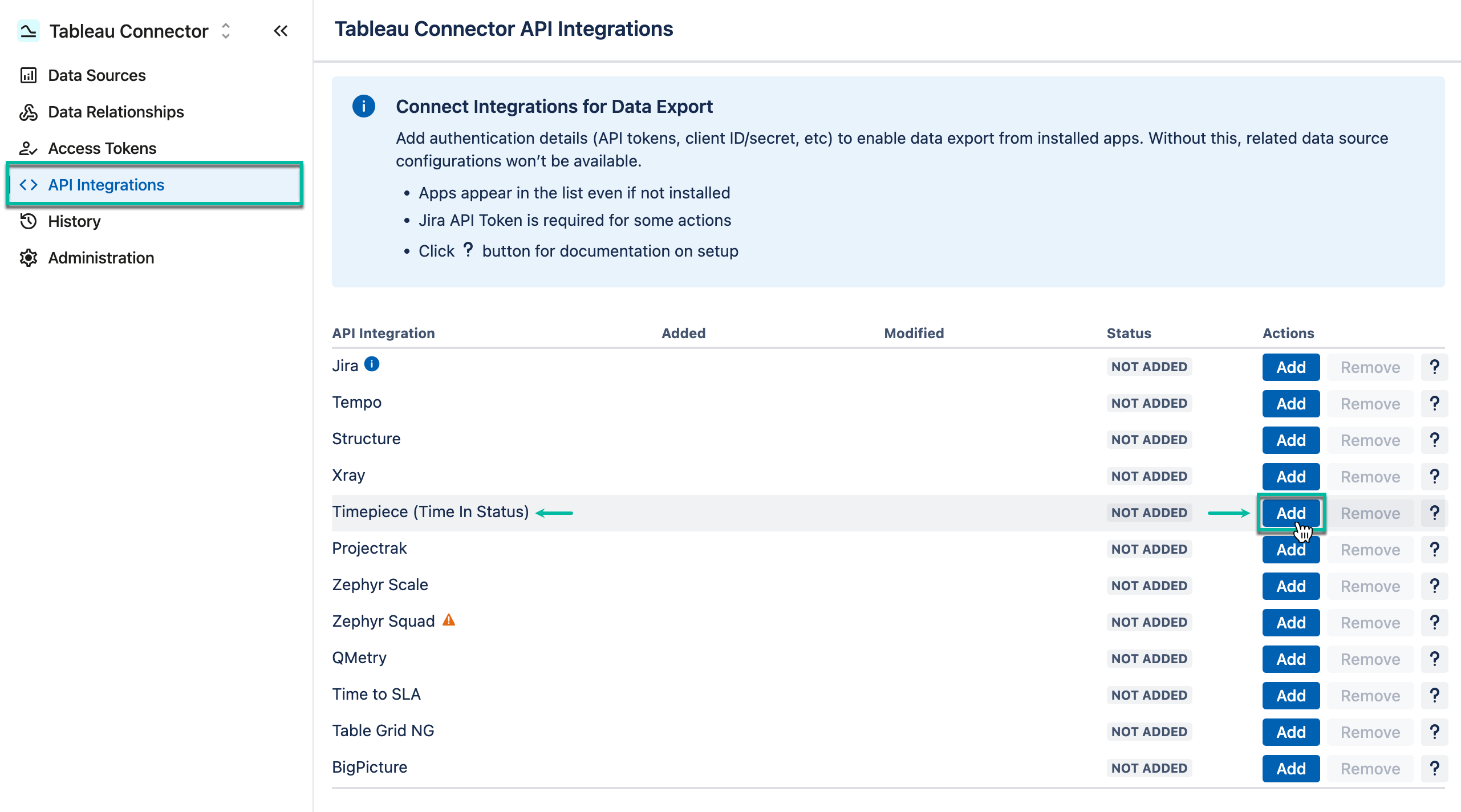Click the info icon next to Jira

(x=371, y=364)
